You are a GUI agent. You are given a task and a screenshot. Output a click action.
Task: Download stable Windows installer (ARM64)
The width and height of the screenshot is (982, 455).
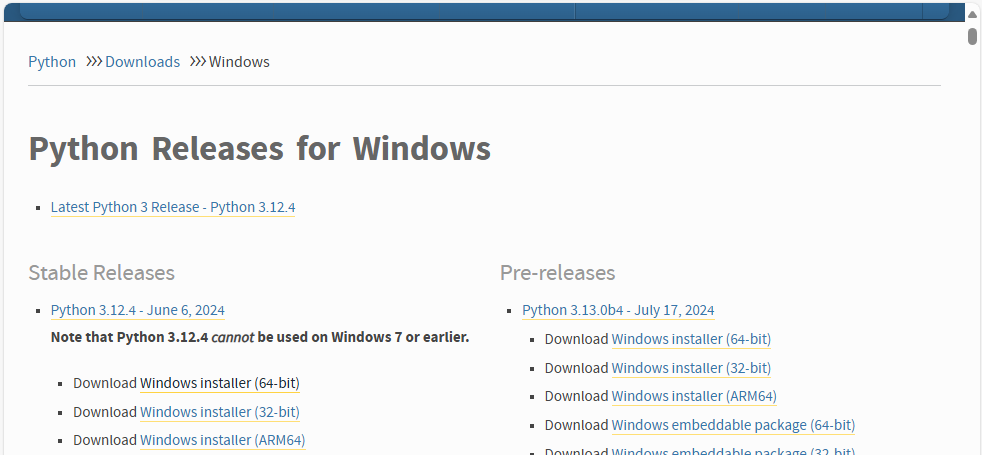click(x=222, y=439)
